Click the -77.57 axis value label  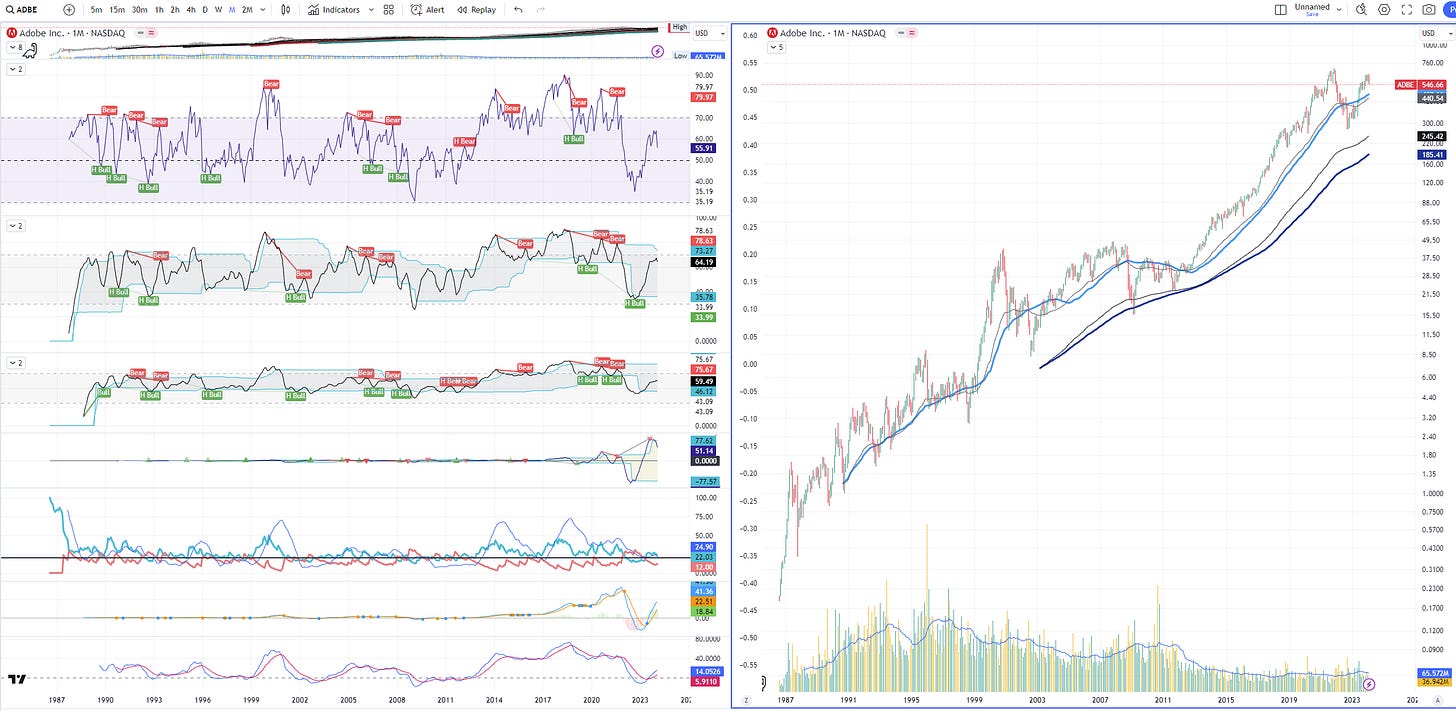703,481
